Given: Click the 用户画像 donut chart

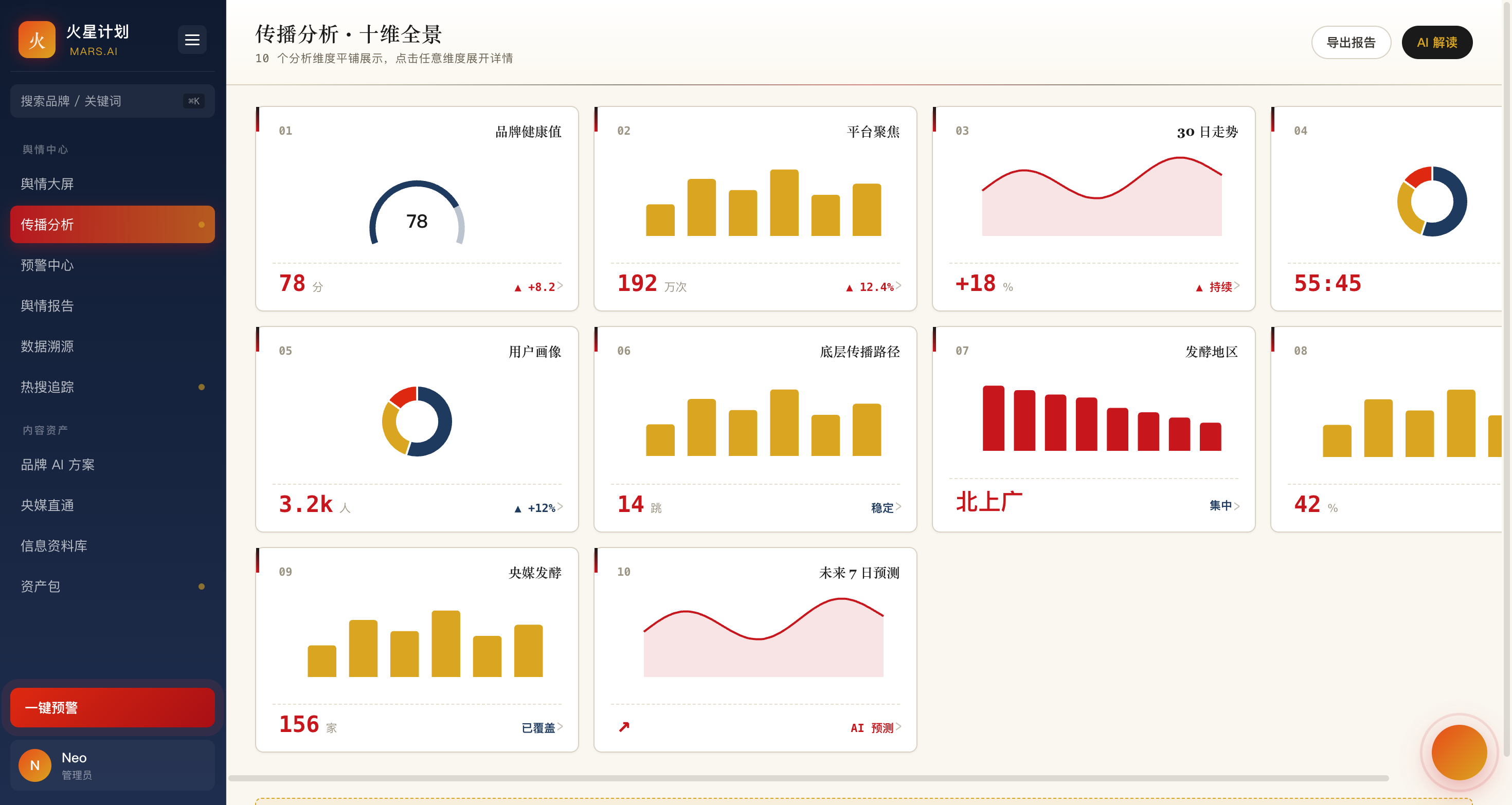Looking at the screenshot, I should [x=417, y=422].
